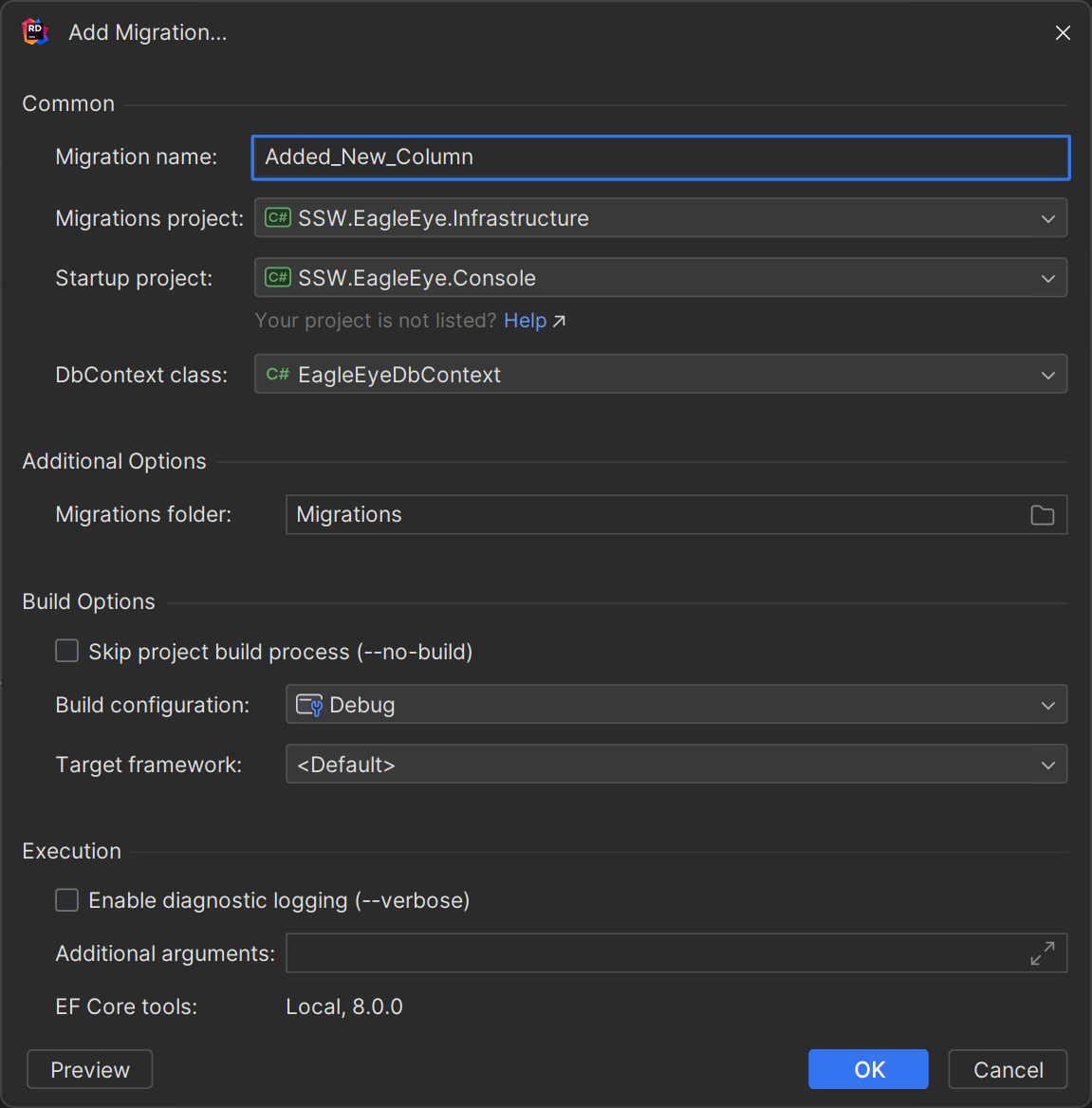Click the Debug configuration icon
Viewport: 1092px width, 1108px height.
pyautogui.click(x=309, y=705)
